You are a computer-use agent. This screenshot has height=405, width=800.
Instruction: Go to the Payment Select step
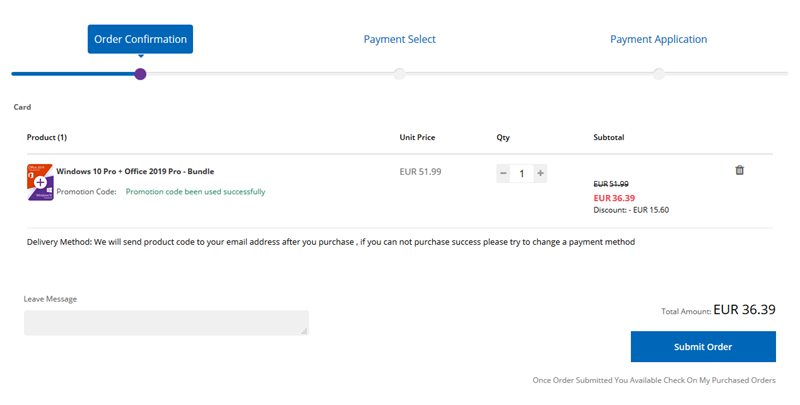pos(399,39)
